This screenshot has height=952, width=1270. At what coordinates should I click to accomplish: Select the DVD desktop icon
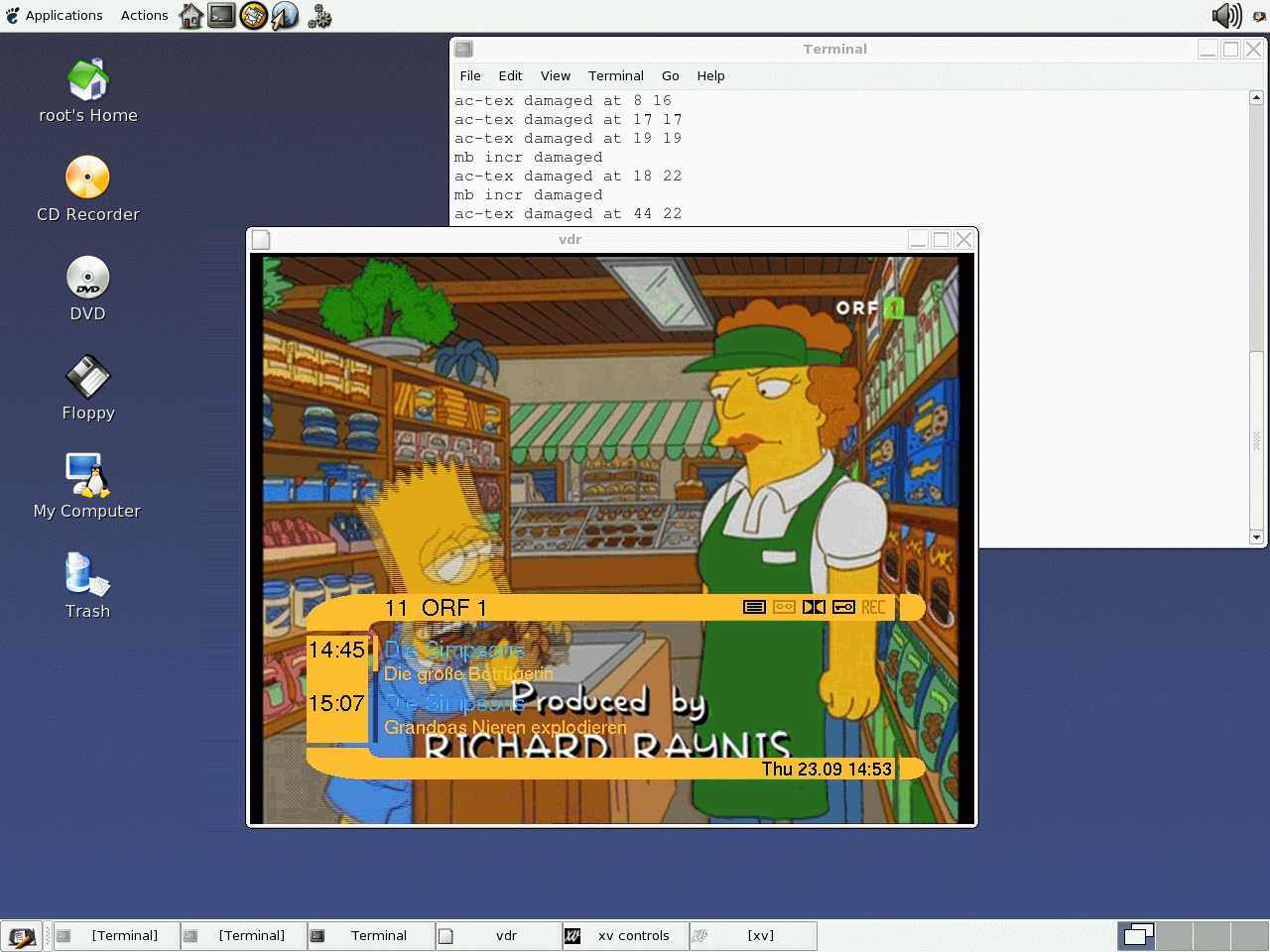tap(87, 278)
